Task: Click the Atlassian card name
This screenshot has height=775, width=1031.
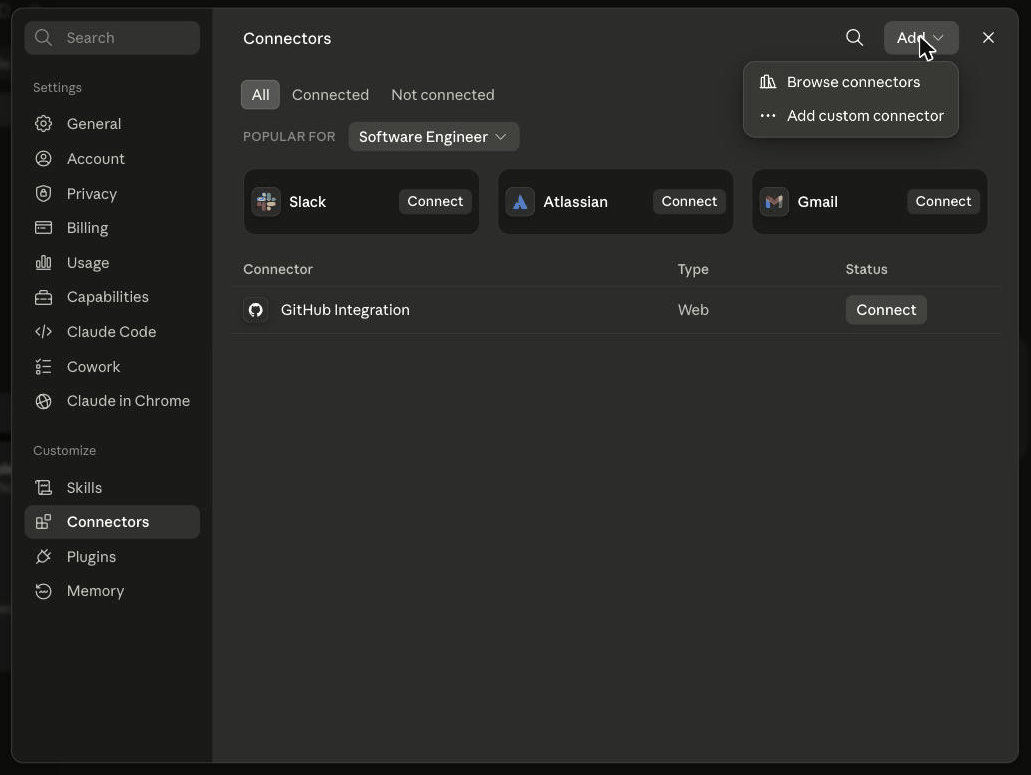Action: coord(575,202)
